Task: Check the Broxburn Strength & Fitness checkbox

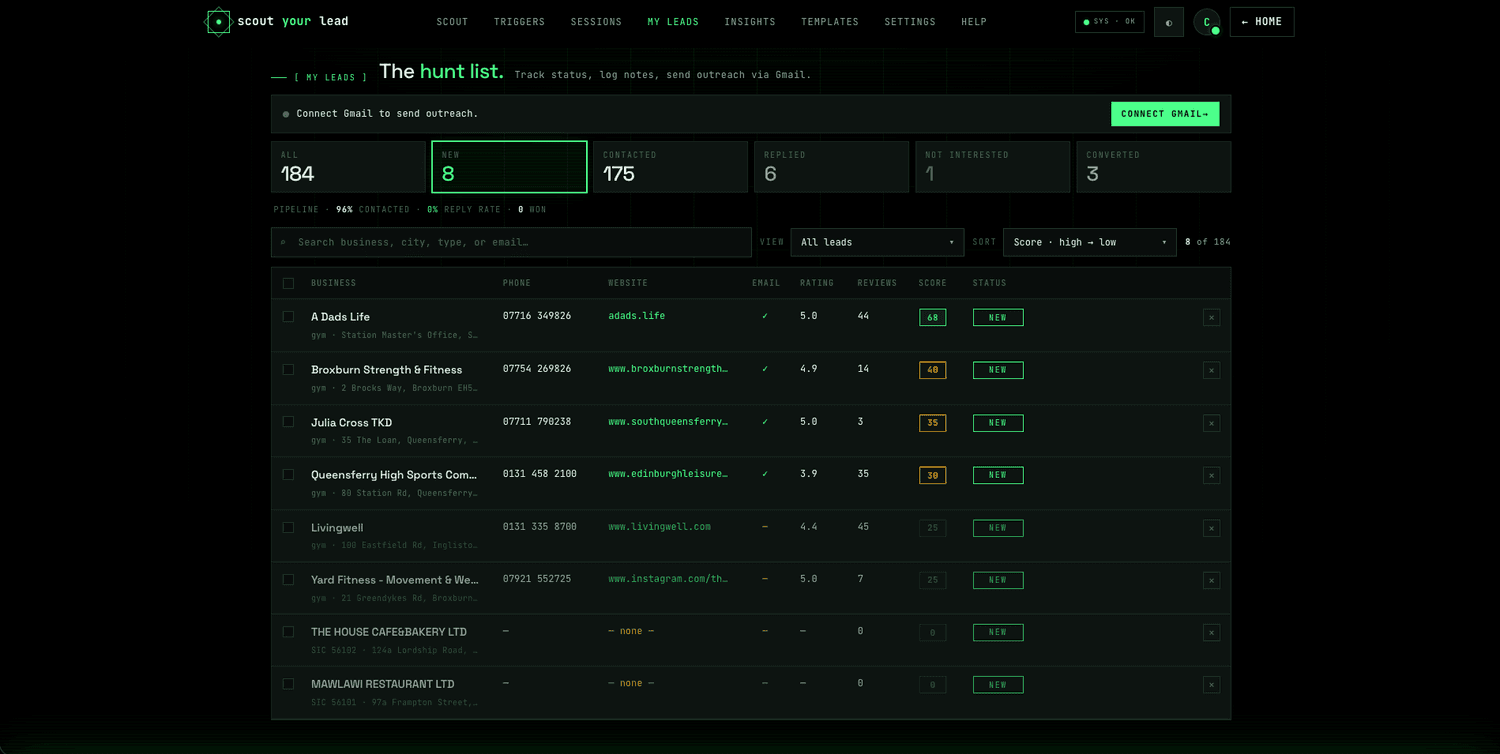Action: pyautogui.click(x=288, y=369)
